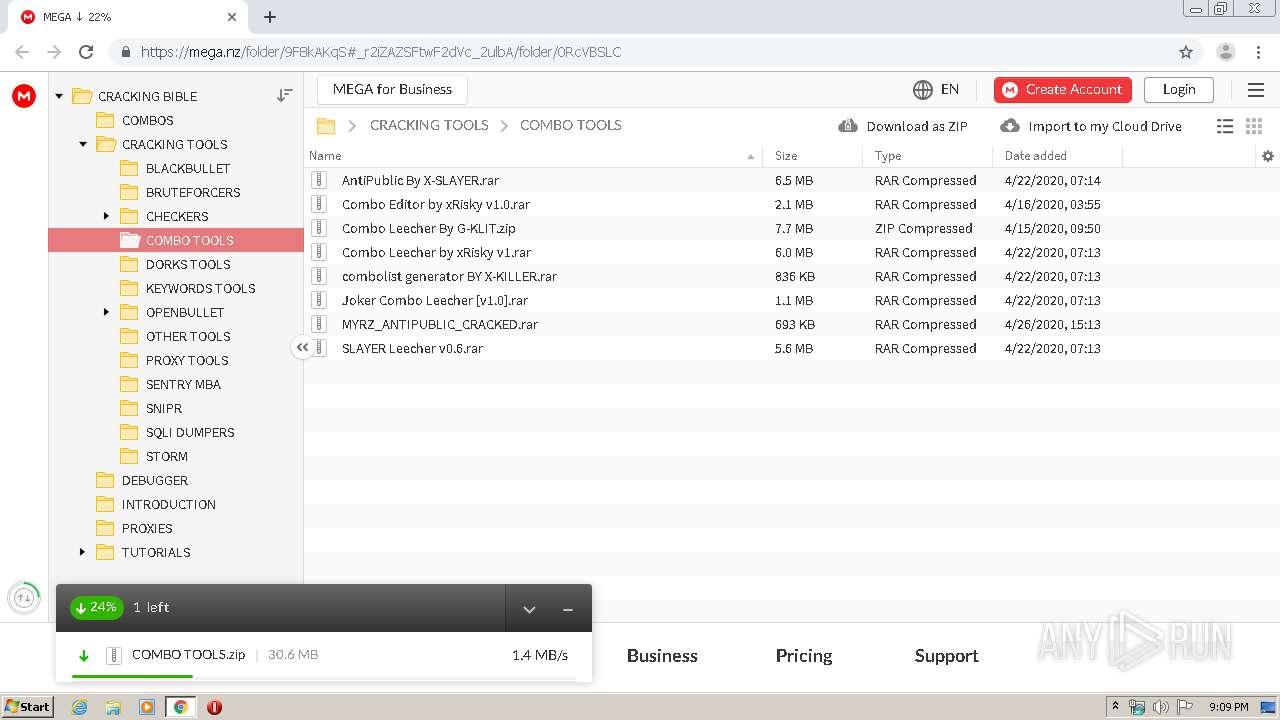The height and width of the screenshot is (720, 1280).
Task: Bookmark page with star icon
Action: coord(1186,52)
